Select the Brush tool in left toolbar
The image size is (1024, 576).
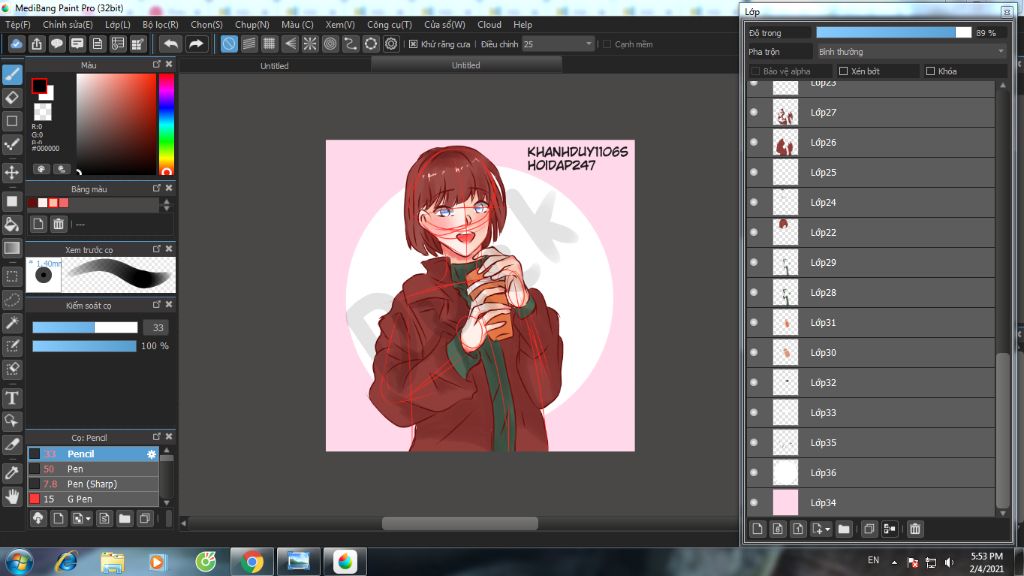(12, 74)
